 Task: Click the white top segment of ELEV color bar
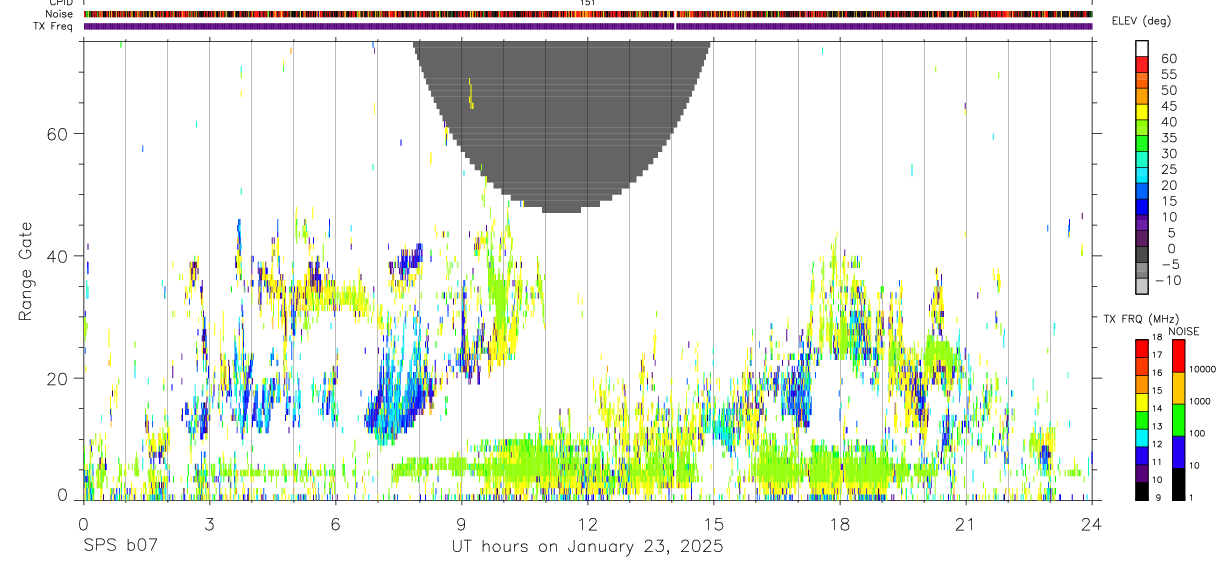[x=1142, y=48]
